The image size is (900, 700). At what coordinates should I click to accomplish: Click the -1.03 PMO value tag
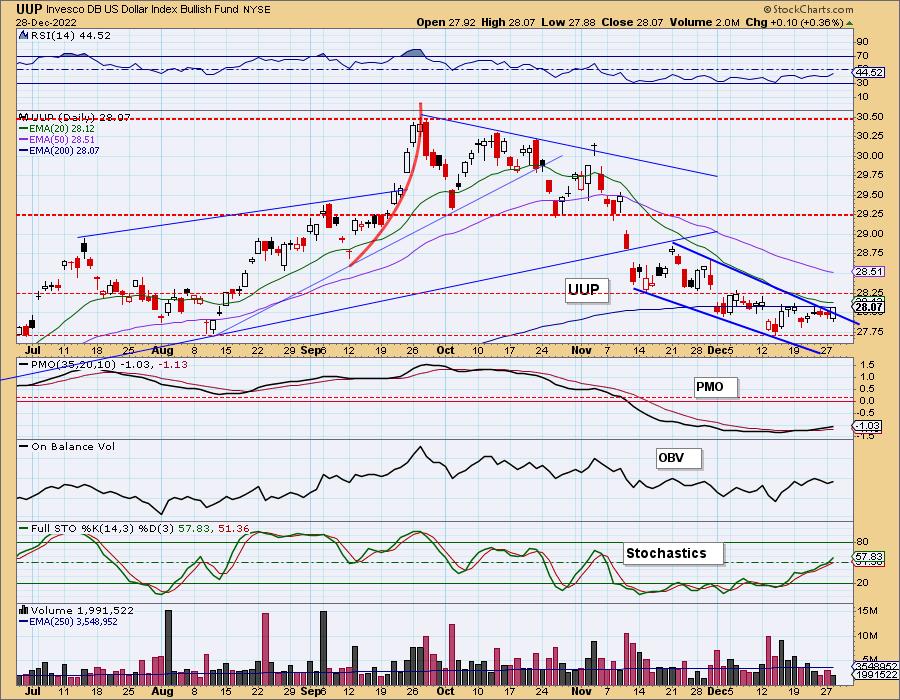[868, 426]
